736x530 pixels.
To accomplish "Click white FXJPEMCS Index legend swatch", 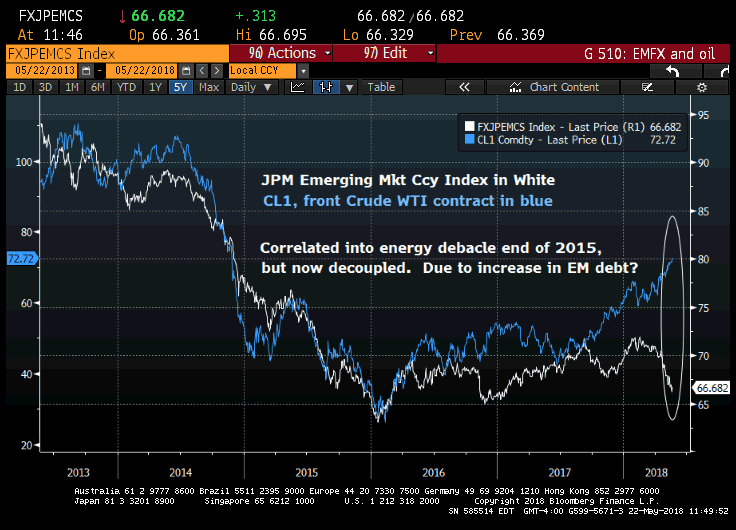I will pyautogui.click(x=469, y=126).
